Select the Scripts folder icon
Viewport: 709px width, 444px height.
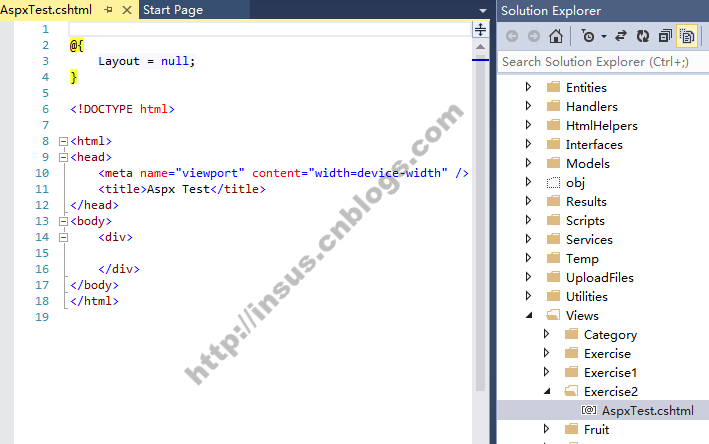(x=553, y=219)
